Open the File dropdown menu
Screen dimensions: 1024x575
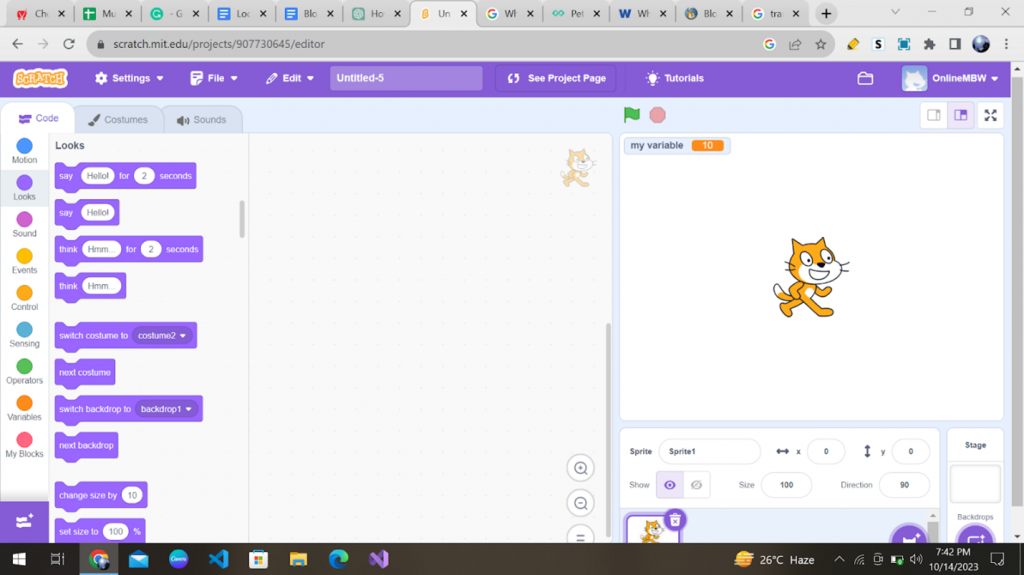pos(214,78)
